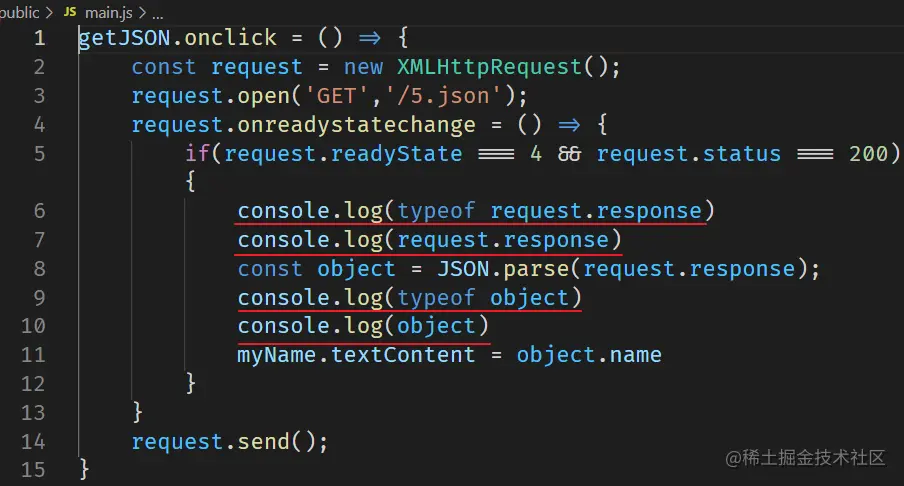Screen dimensions: 904x486
Task: Click 'getJSON' on line 1
Action: tap(125, 38)
